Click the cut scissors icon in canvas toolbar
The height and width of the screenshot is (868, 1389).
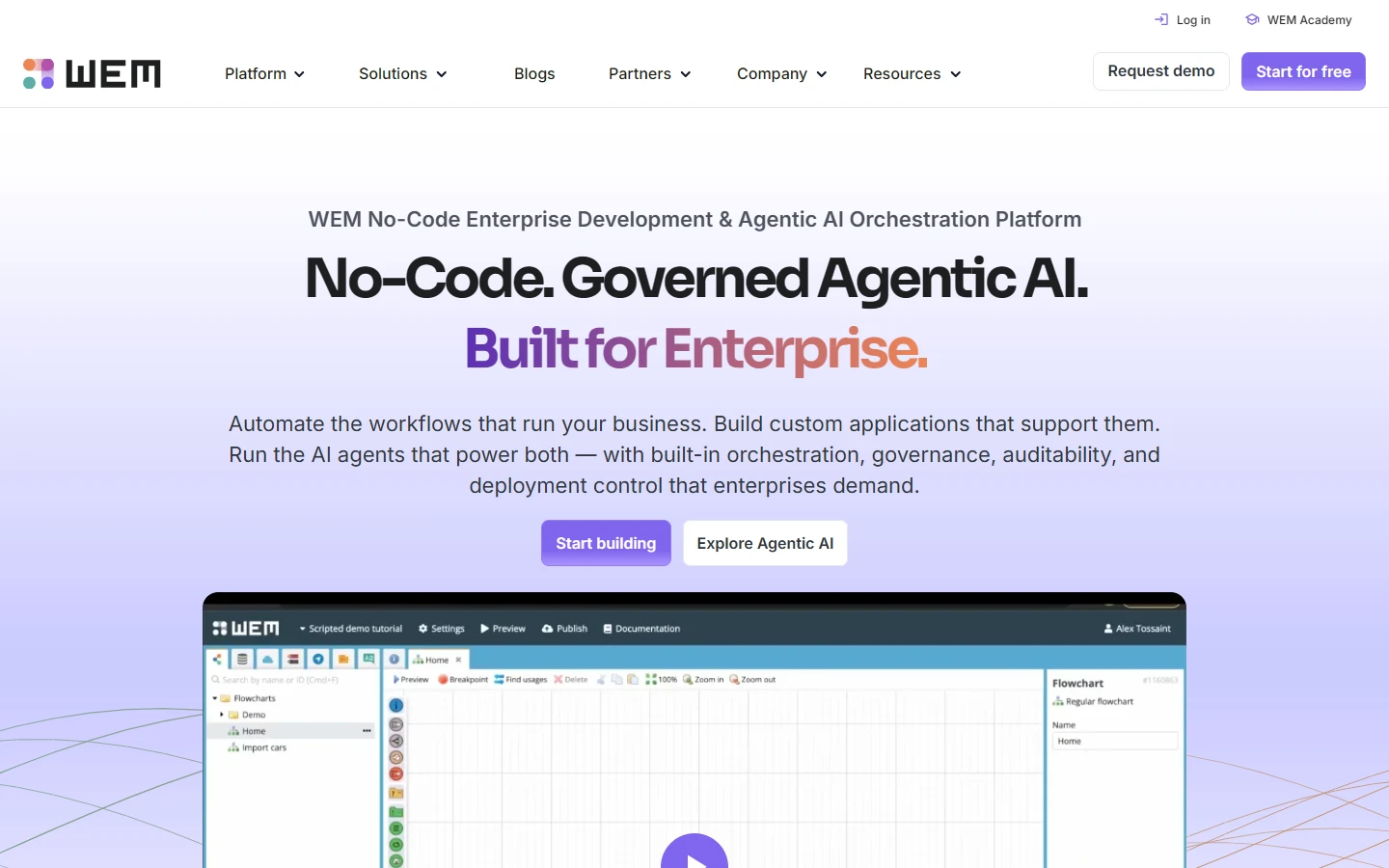[x=601, y=680]
